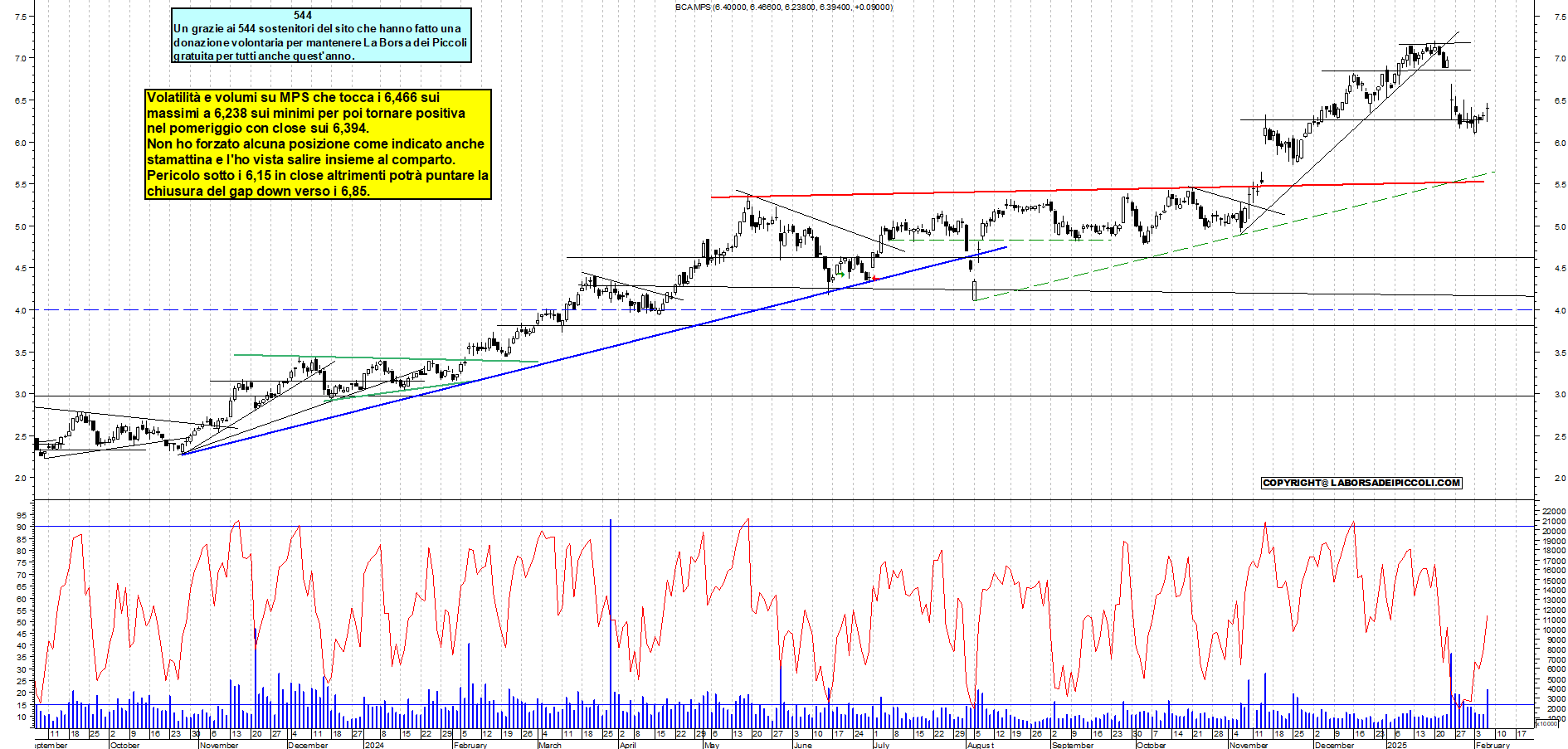The width and height of the screenshot is (1568, 749).
Task: Click the 4.0 label on the right price axis
Action: [x=1560, y=311]
